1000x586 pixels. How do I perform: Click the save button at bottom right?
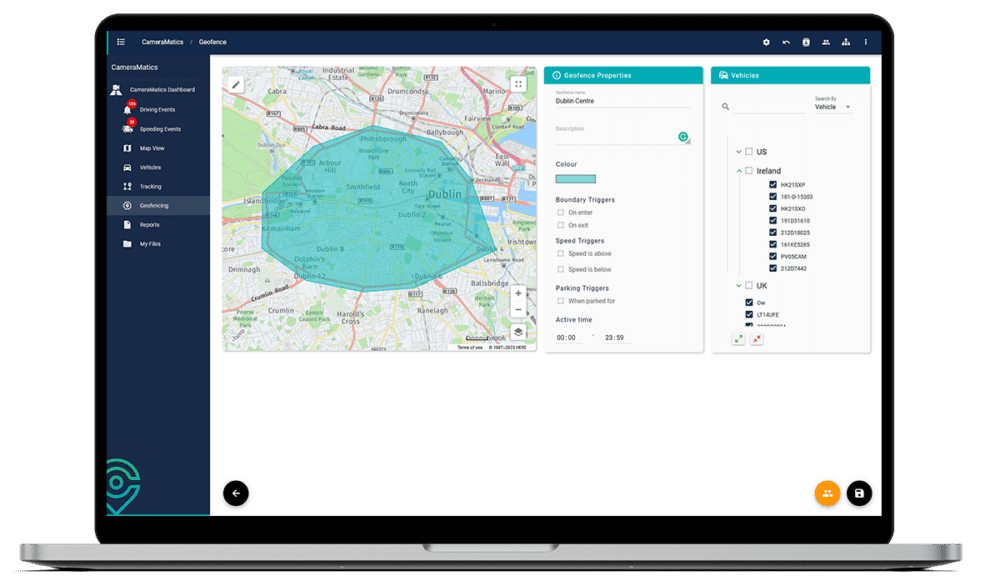click(x=859, y=493)
